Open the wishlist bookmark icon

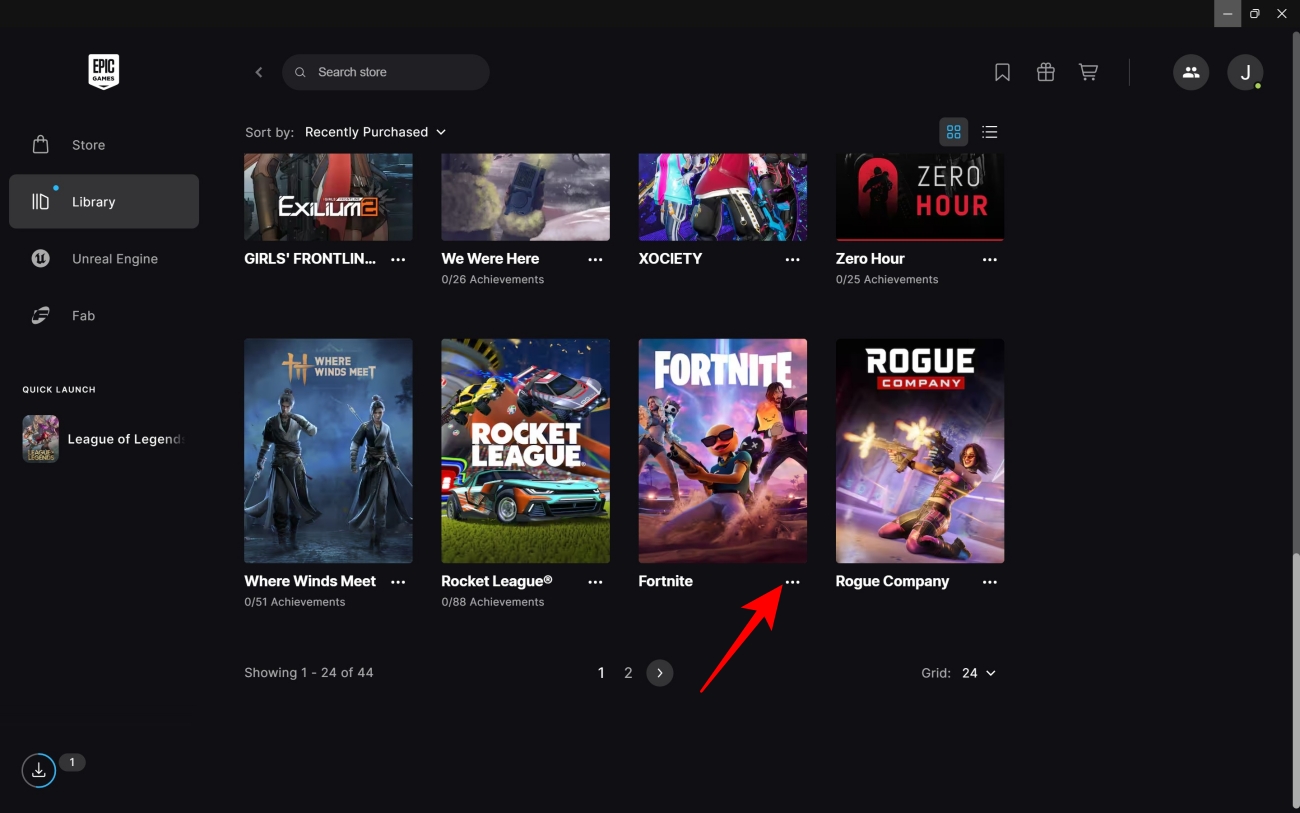click(1002, 72)
